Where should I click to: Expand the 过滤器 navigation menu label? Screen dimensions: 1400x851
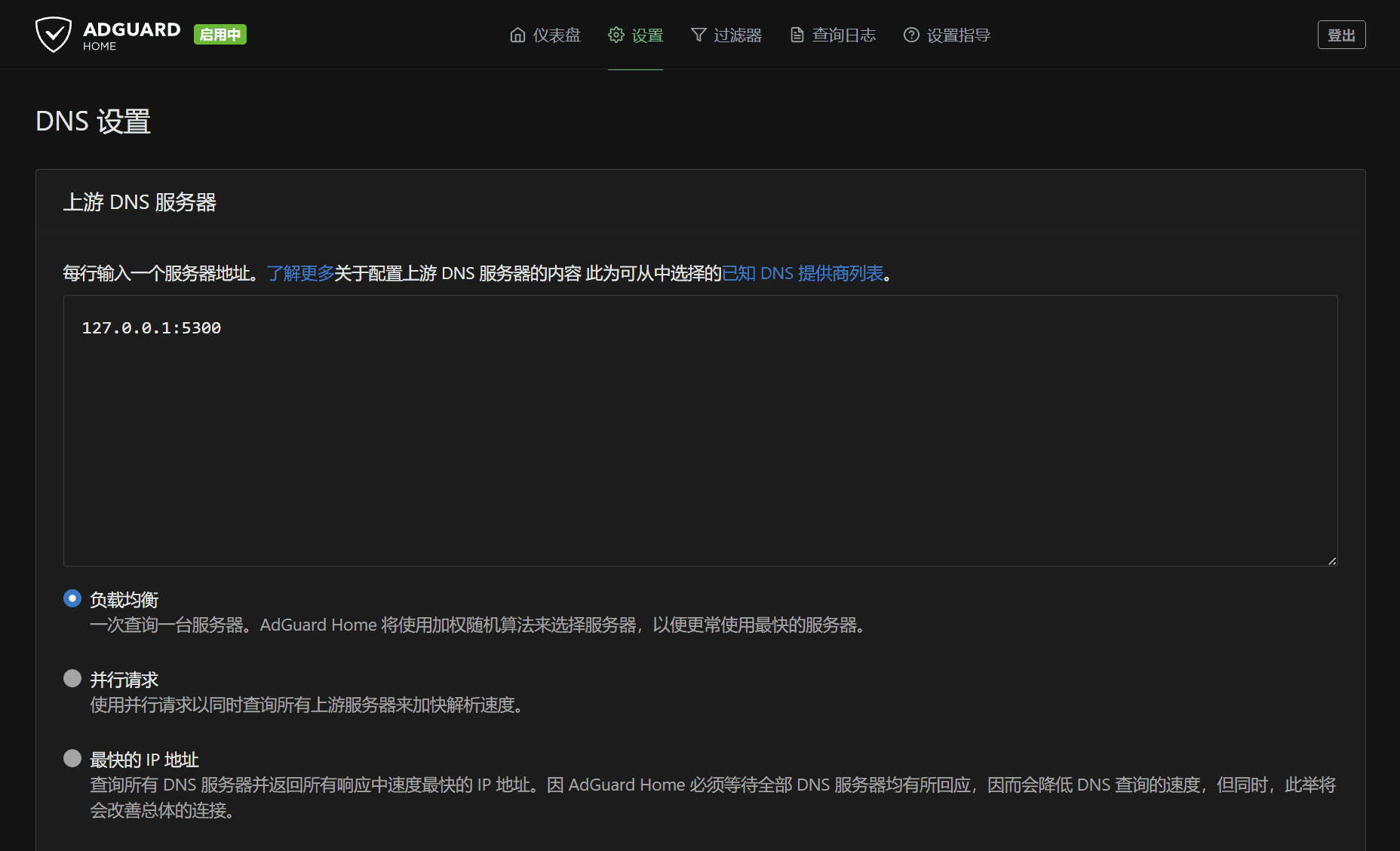click(738, 35)
